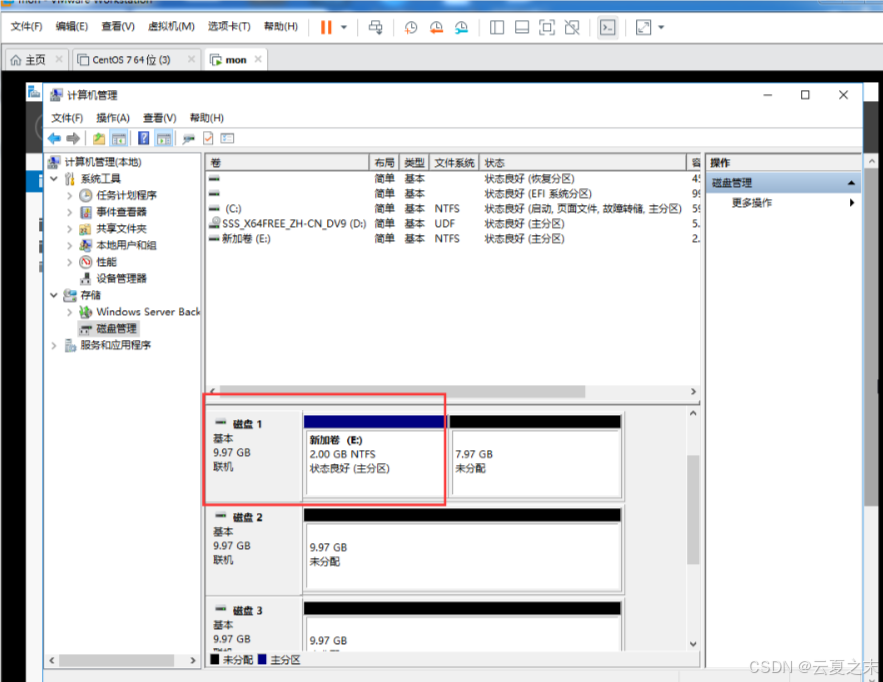Image resolution: width=883 pixels, height=682 pixels.
Task: Expand the 任务计划程序 node
Action: click(x=69, y=195)
